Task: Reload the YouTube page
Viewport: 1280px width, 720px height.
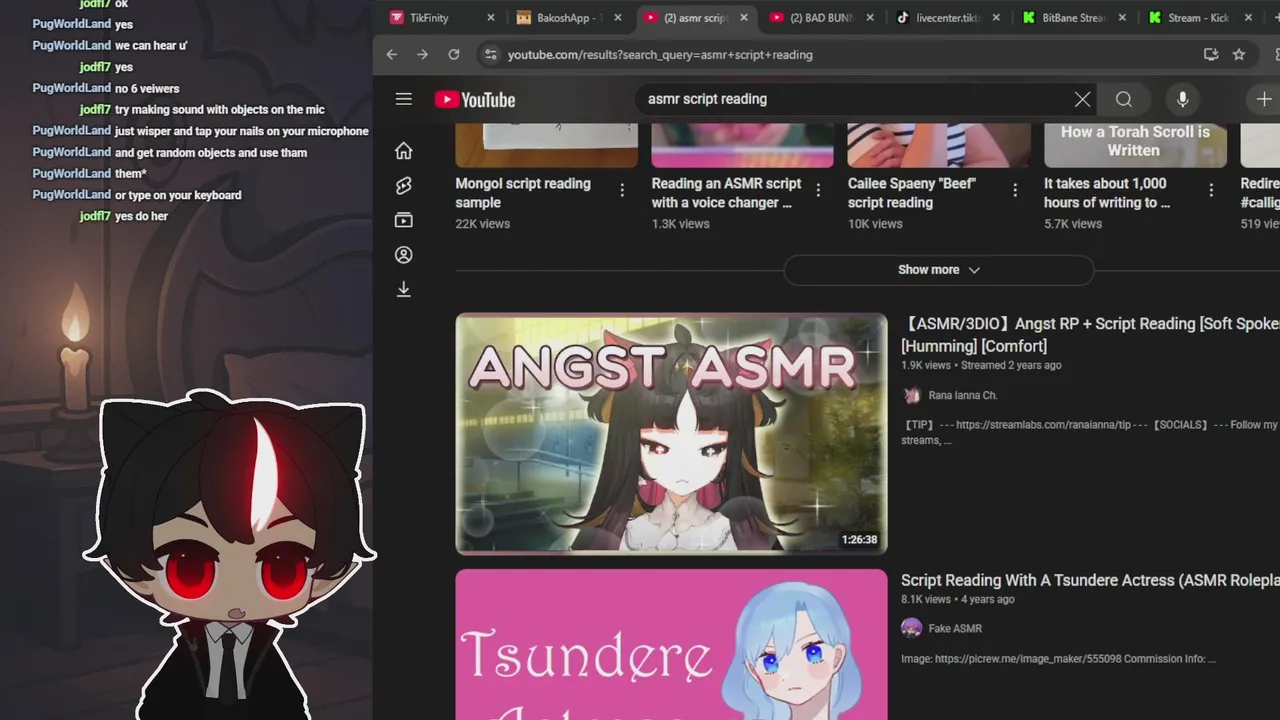Action: click(x=454, y=54)
